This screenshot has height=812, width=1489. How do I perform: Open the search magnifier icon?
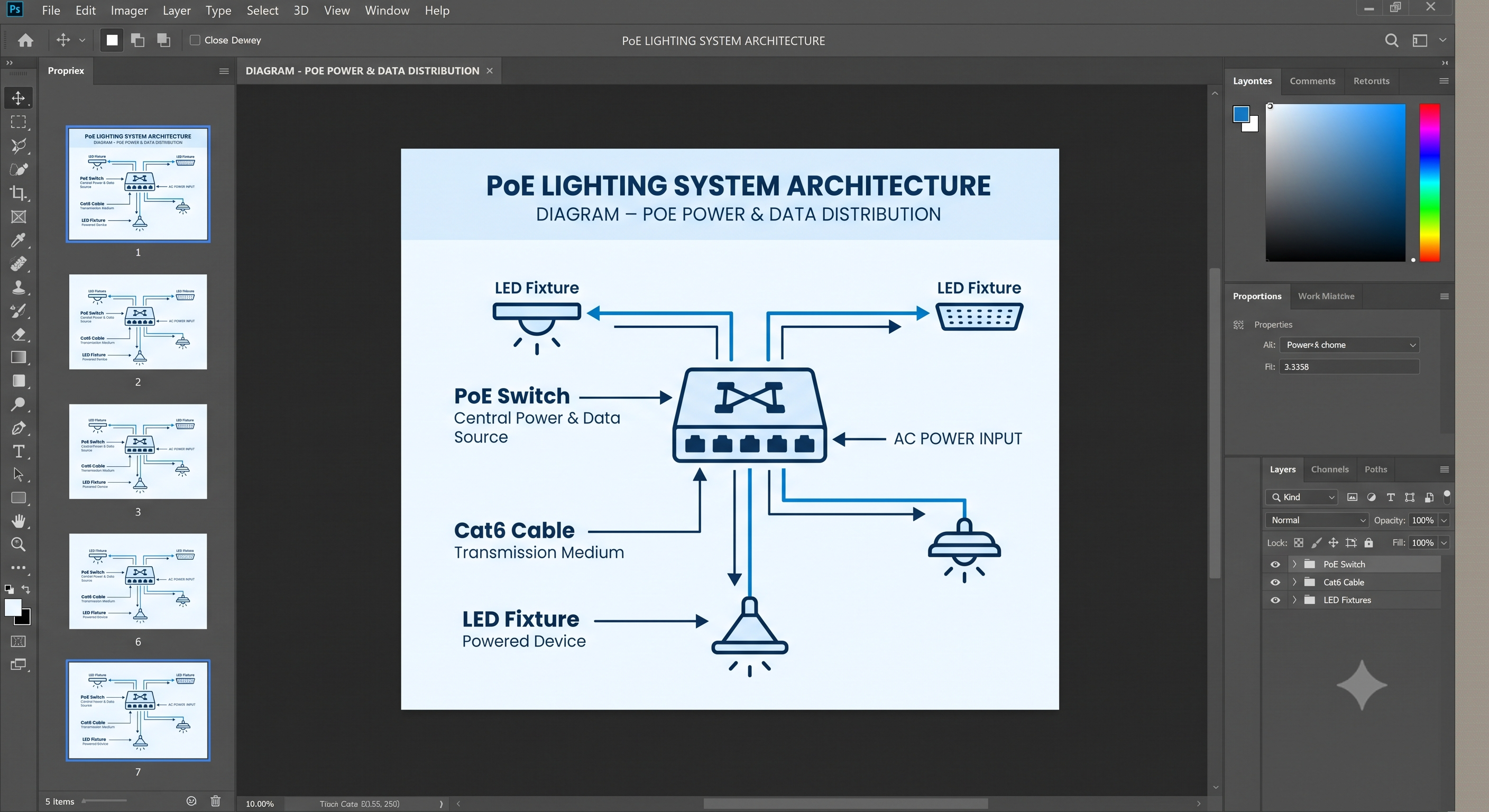(1392, 41)
